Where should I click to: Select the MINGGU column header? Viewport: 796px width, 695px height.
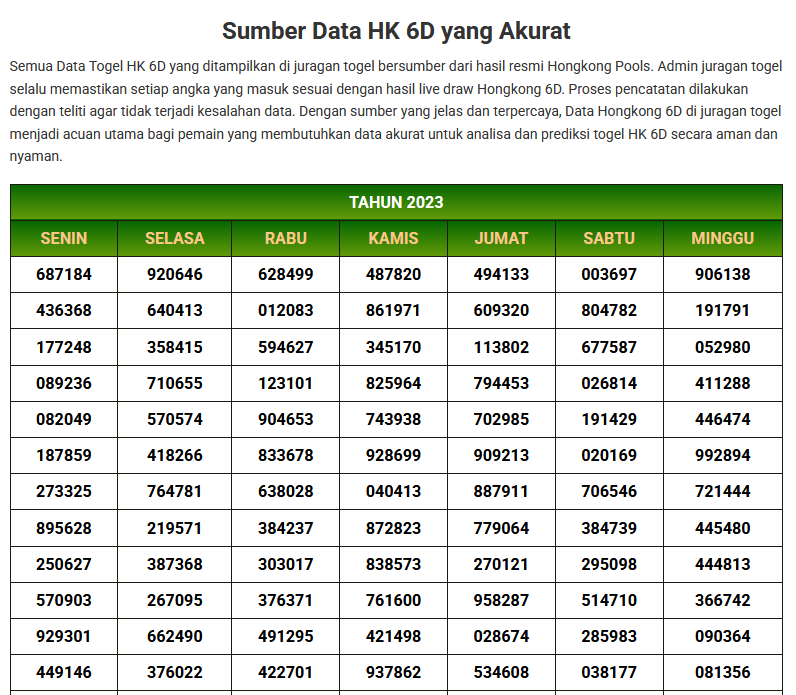point(723,238)
